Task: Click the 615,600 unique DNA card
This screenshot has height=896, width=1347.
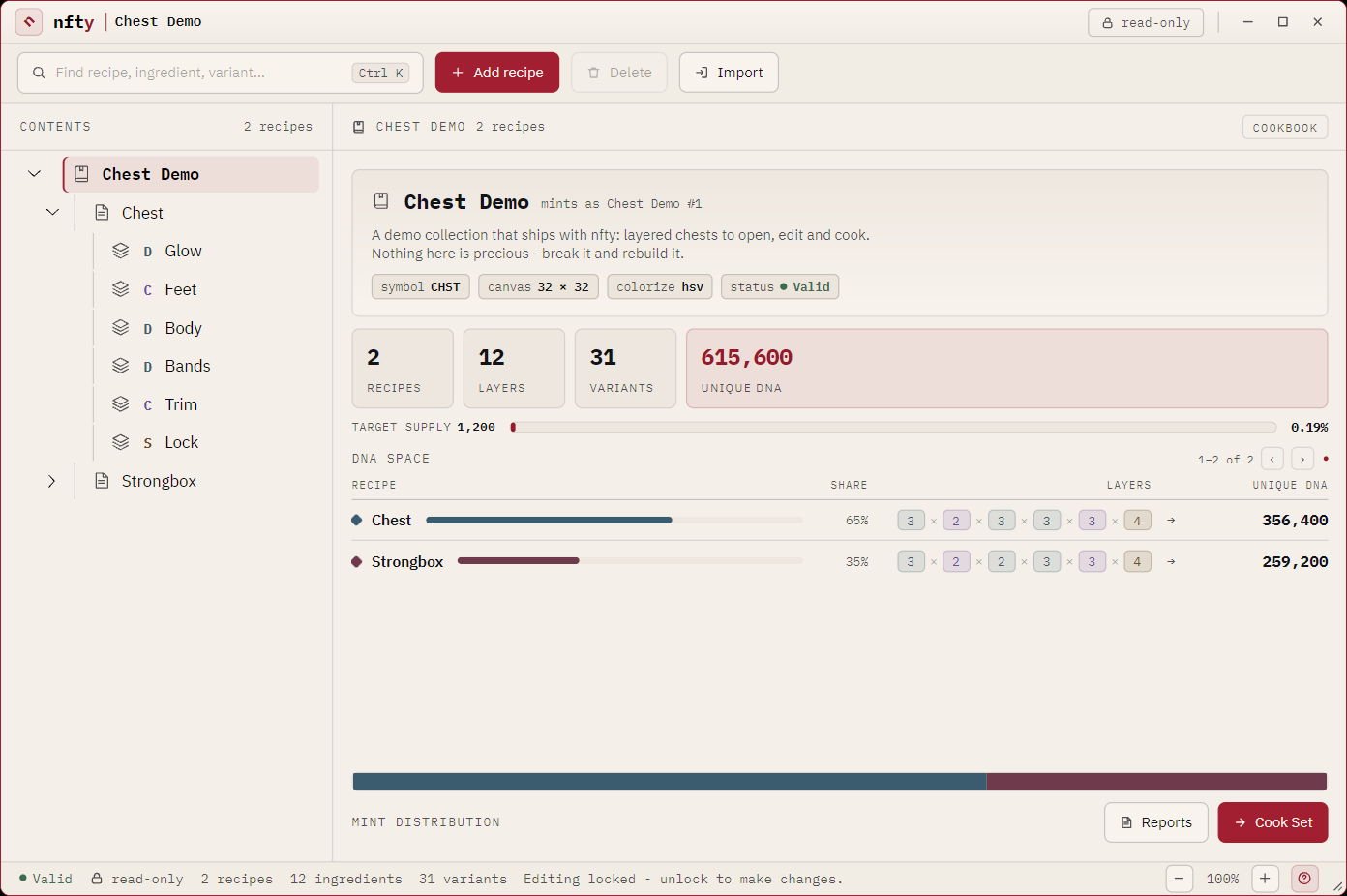Action: (1007, 369)
